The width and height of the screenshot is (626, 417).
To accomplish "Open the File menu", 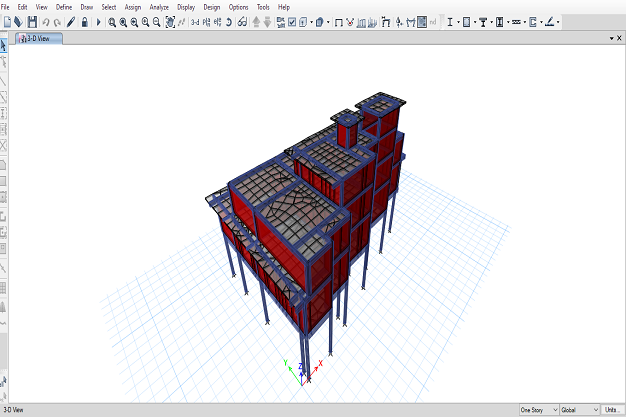I will [5, 7].
